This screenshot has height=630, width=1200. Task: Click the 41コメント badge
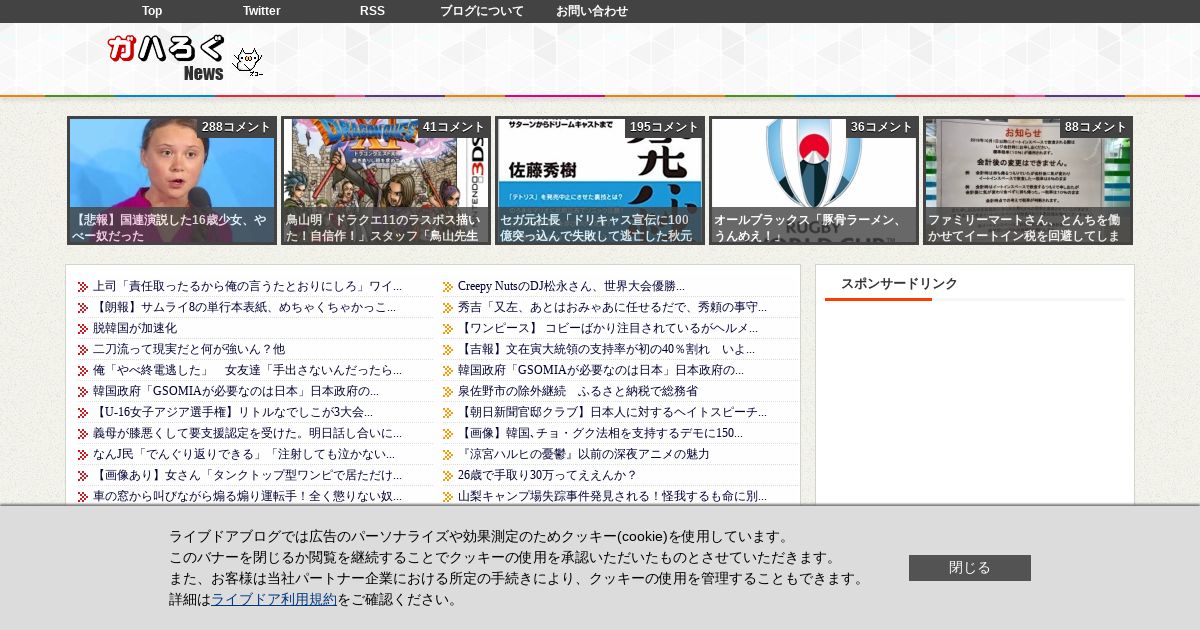click(x=453, y=127)
